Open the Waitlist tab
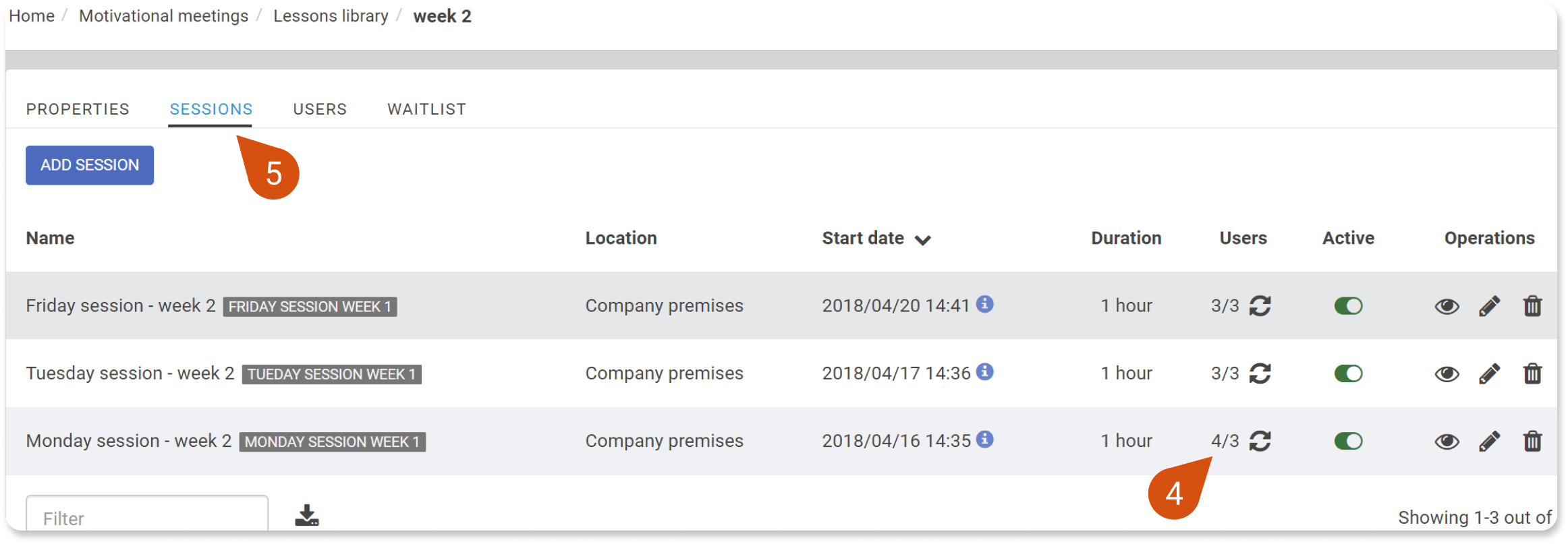The image size is (1568, 544). [426, 109]
